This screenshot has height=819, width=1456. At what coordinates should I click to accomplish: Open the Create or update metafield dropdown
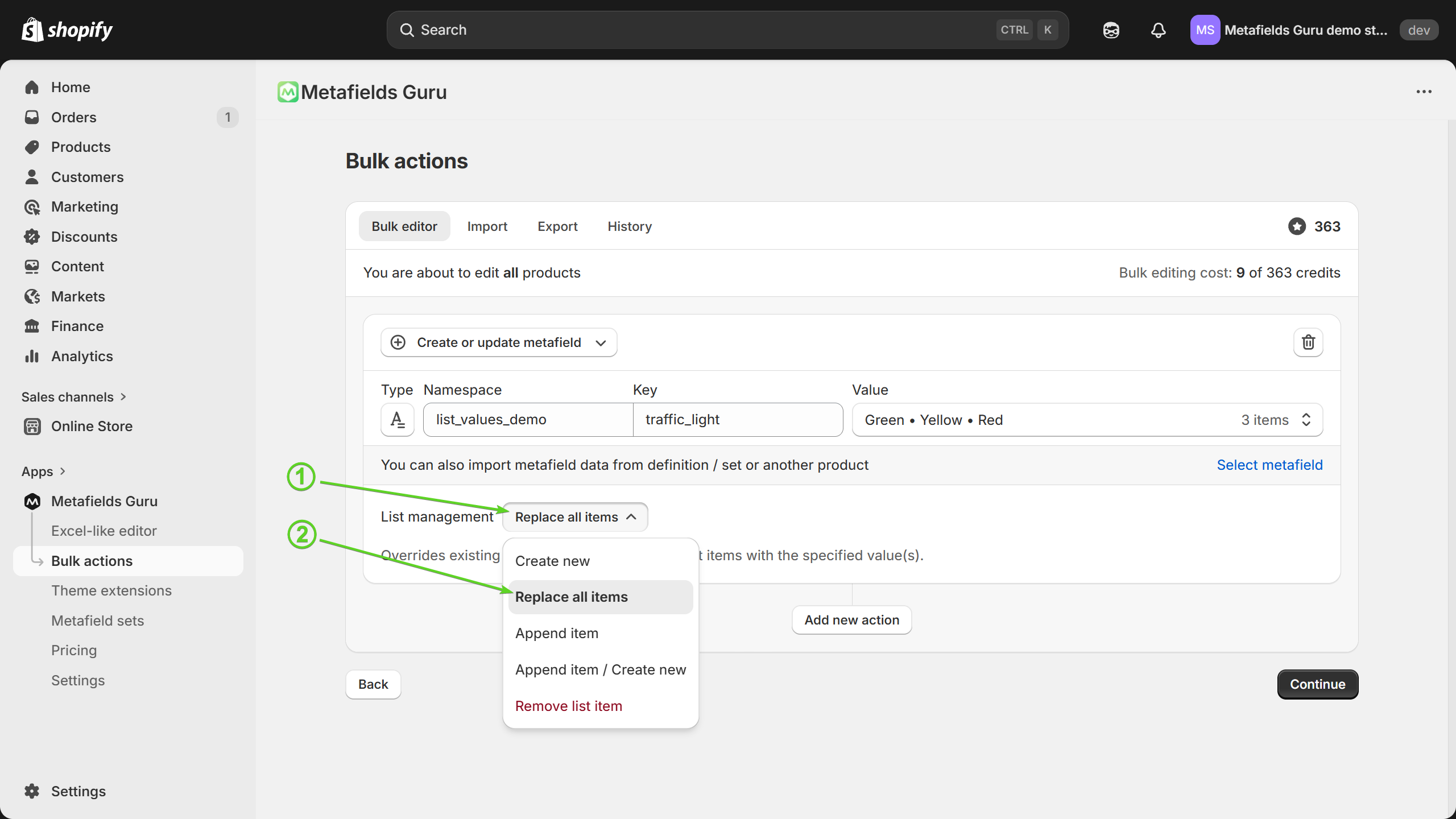pos(499,342)
